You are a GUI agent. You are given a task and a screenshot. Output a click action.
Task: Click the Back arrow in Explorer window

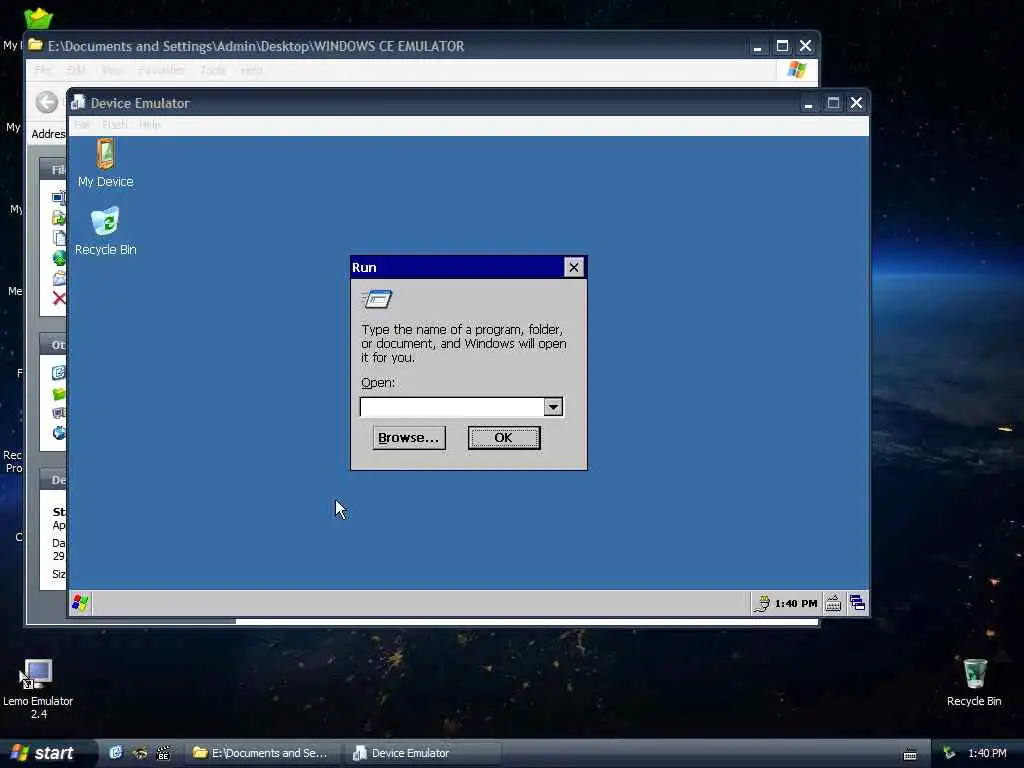pyautogui.click(x=46, y=102)
